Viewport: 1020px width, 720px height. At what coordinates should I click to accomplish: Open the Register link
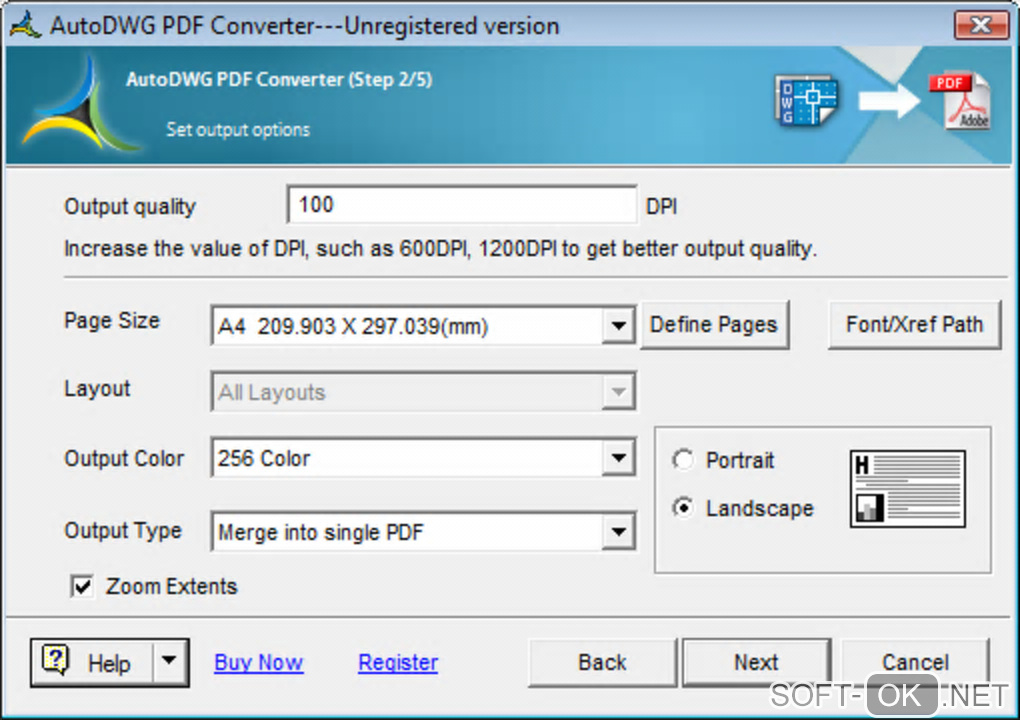point(398,663)
